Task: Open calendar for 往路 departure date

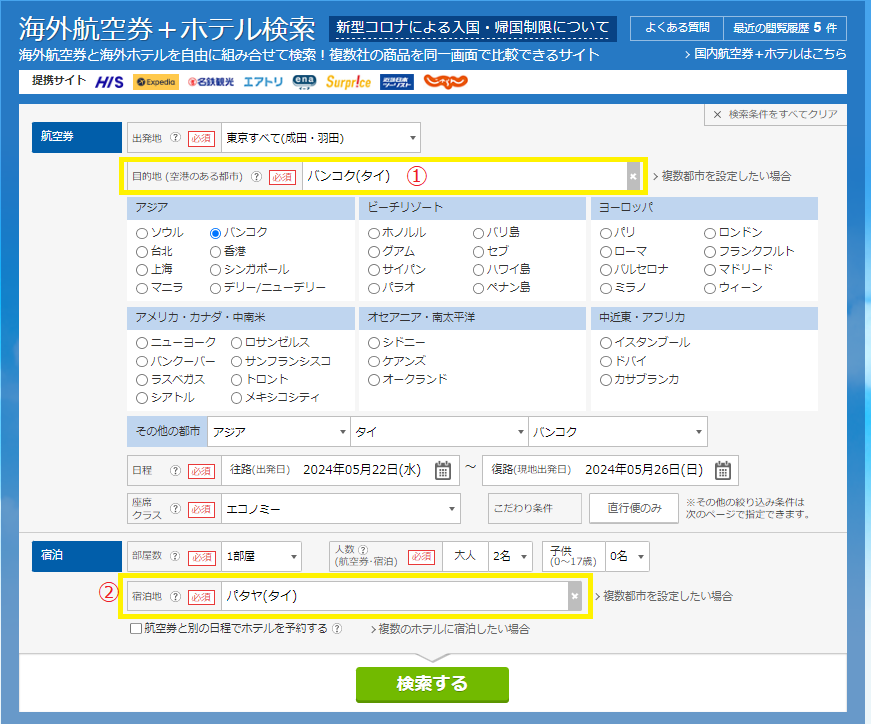Action: pos(443,471)
